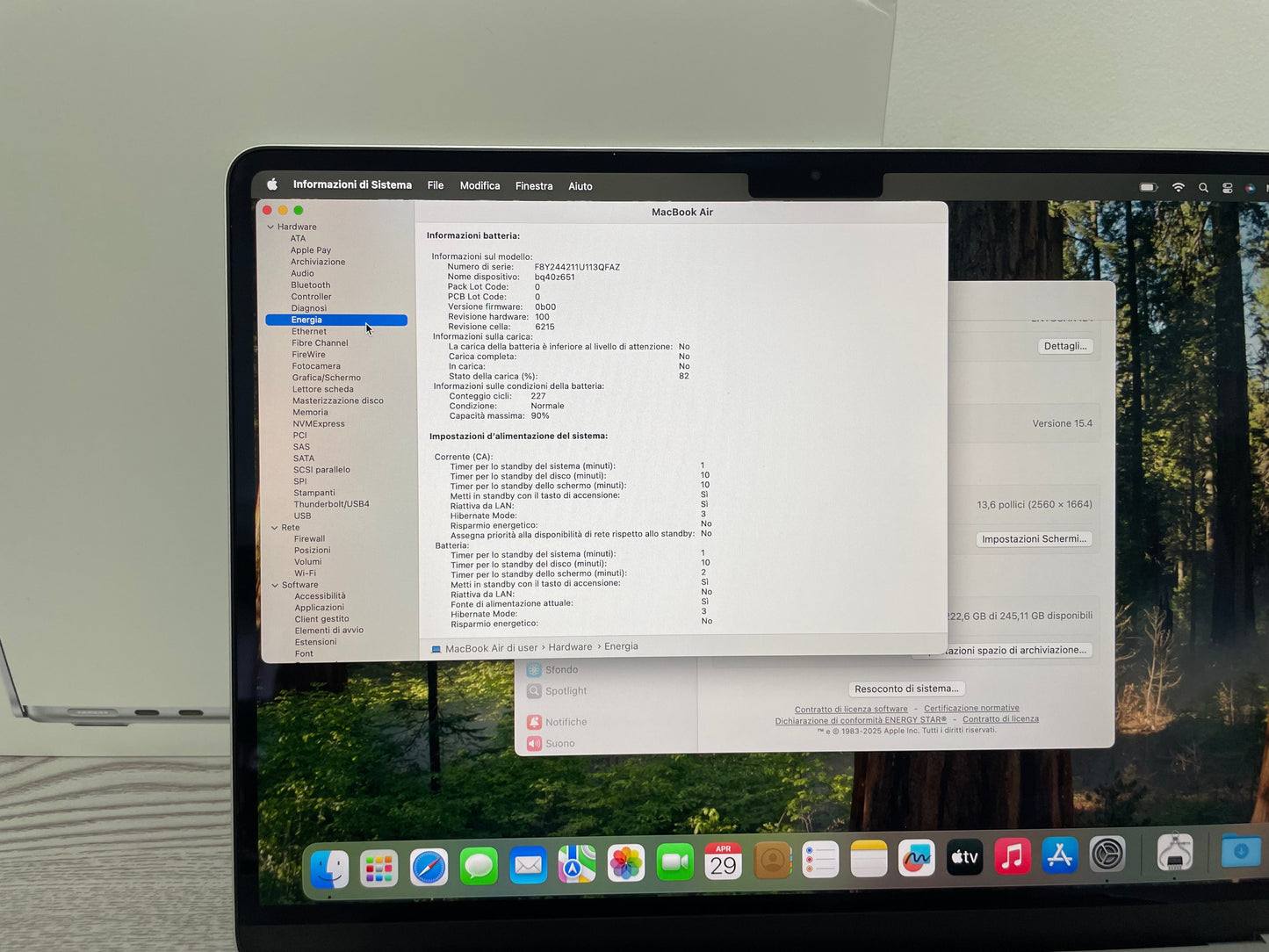The image size is (1269, 952).
Task: Open Certificazione normative link
Action: coord(971,708)
